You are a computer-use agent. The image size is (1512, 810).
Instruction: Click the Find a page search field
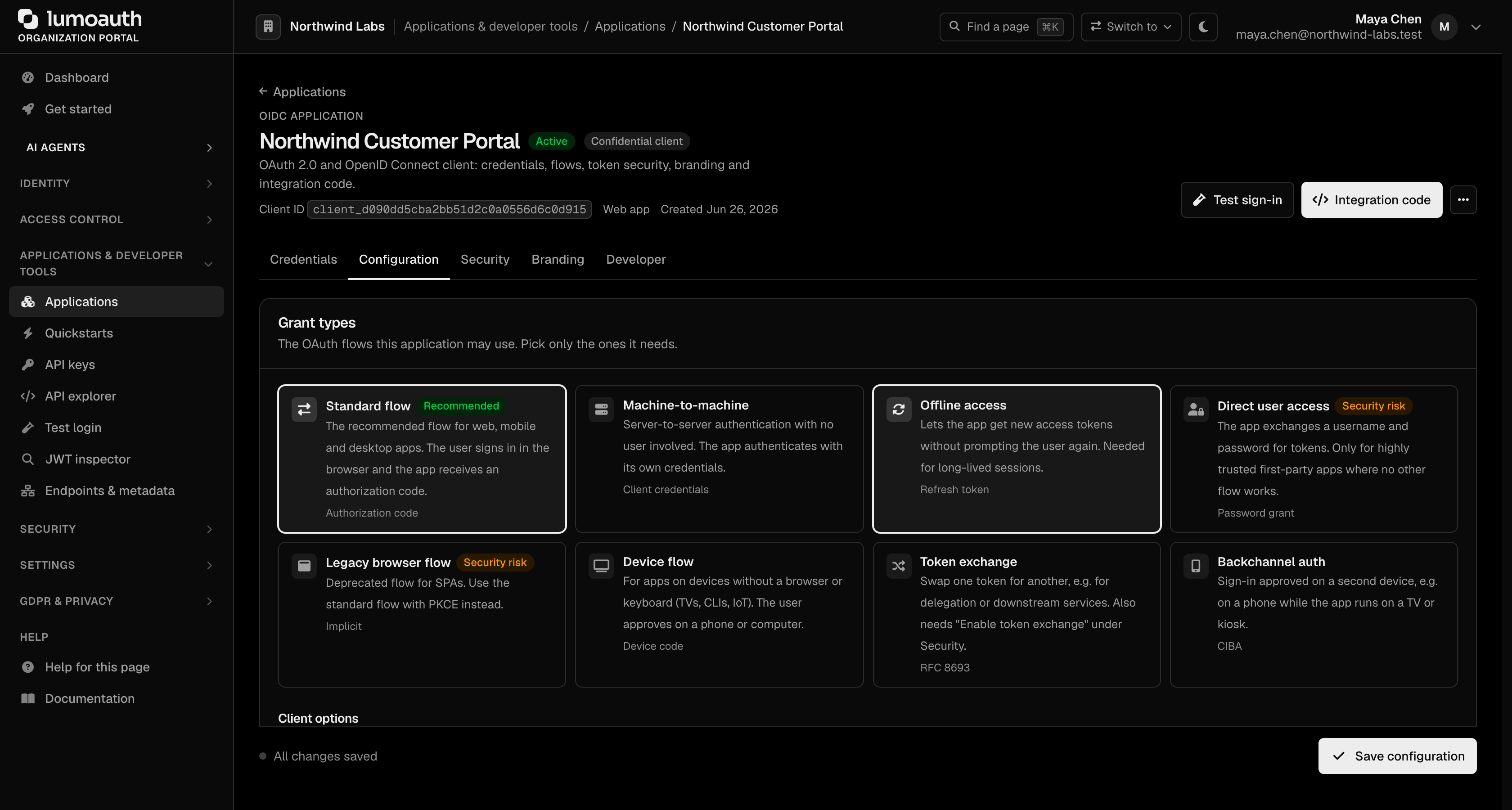(1006, 27)
